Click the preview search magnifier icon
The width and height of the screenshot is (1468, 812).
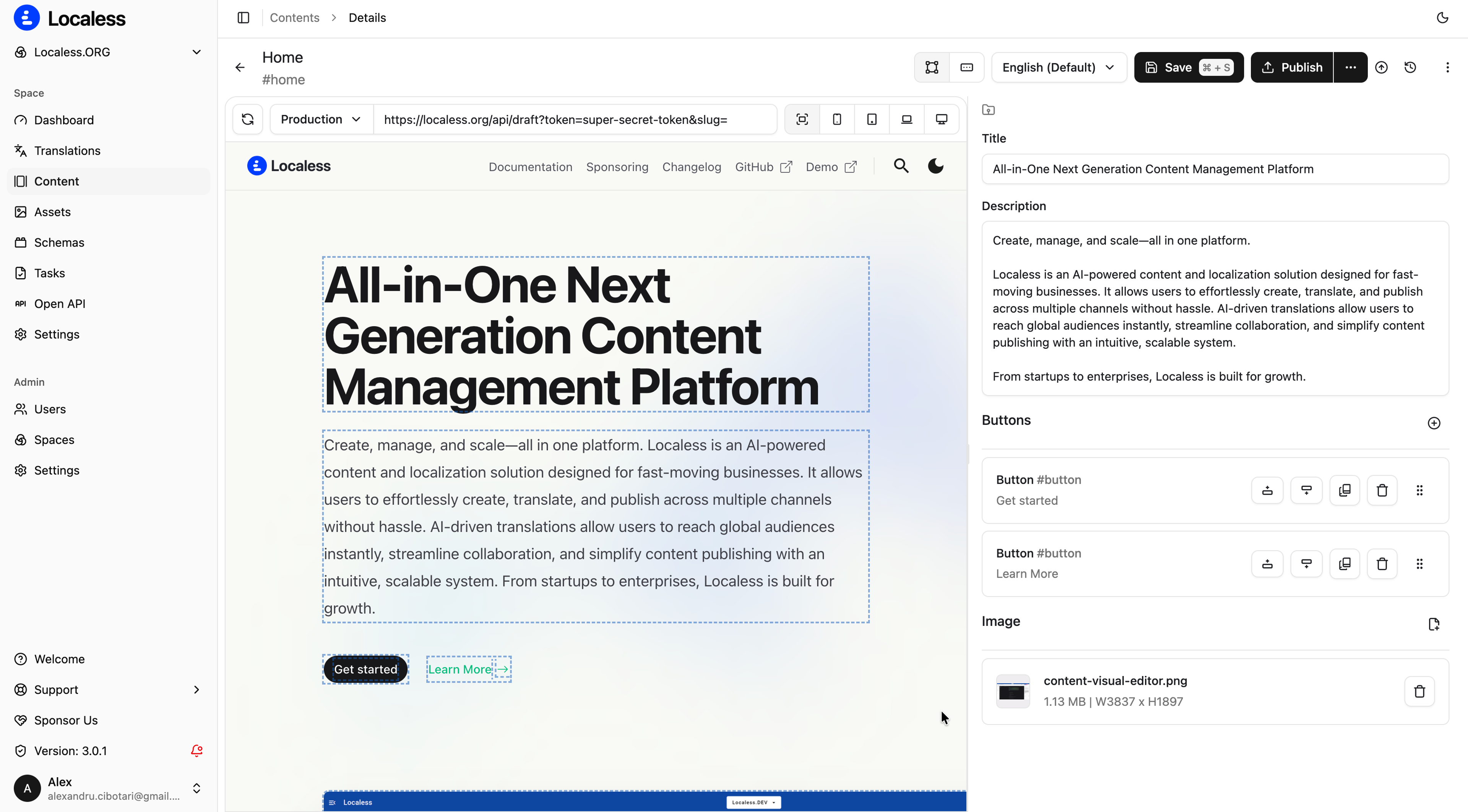901,166
